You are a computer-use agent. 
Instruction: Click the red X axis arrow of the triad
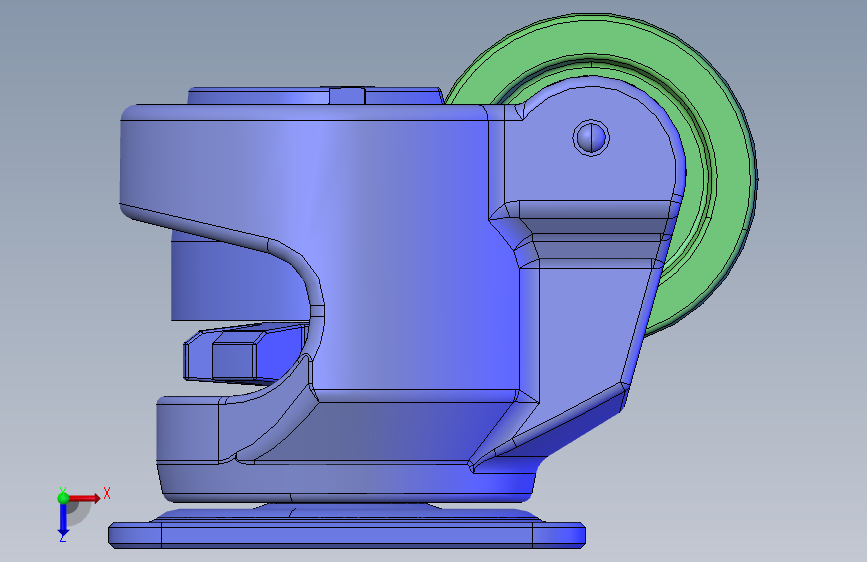(85, 498)
